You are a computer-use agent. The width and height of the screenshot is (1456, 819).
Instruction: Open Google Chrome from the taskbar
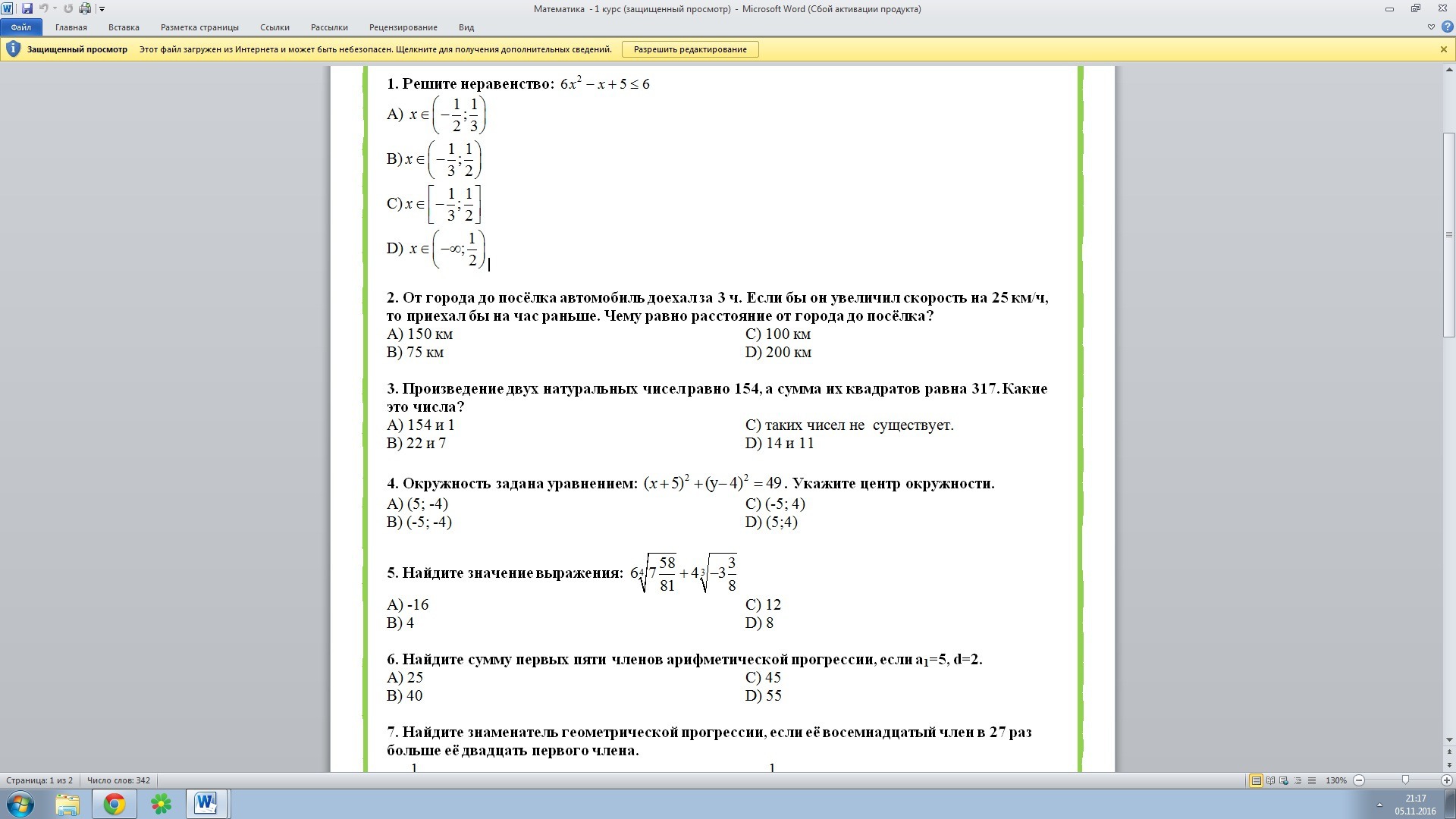[115, 804]
